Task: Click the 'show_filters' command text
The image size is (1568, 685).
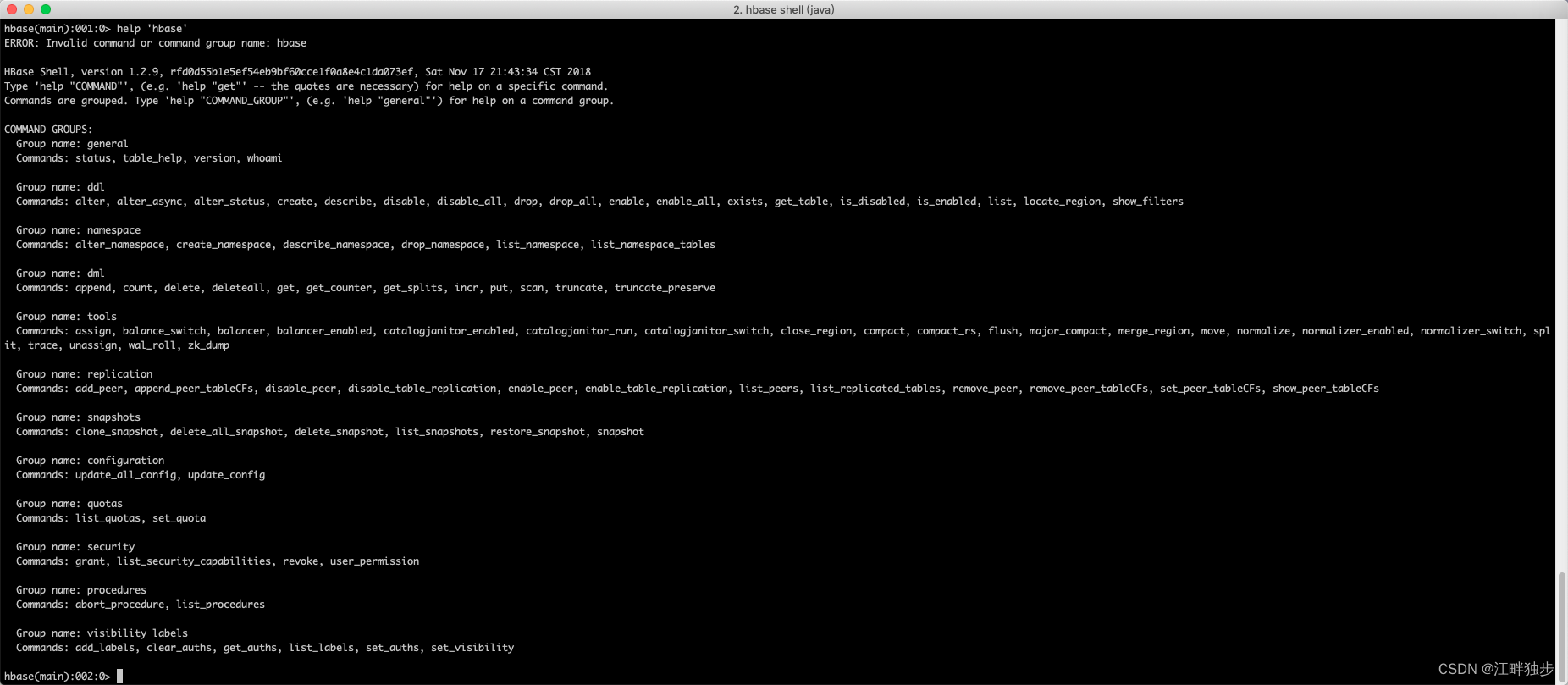Action: point(1148,202)
